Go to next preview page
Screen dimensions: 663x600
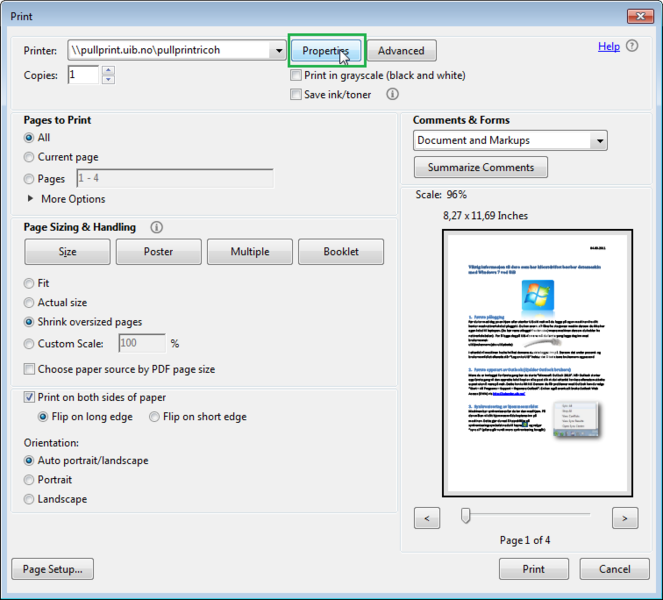(625, 518)
